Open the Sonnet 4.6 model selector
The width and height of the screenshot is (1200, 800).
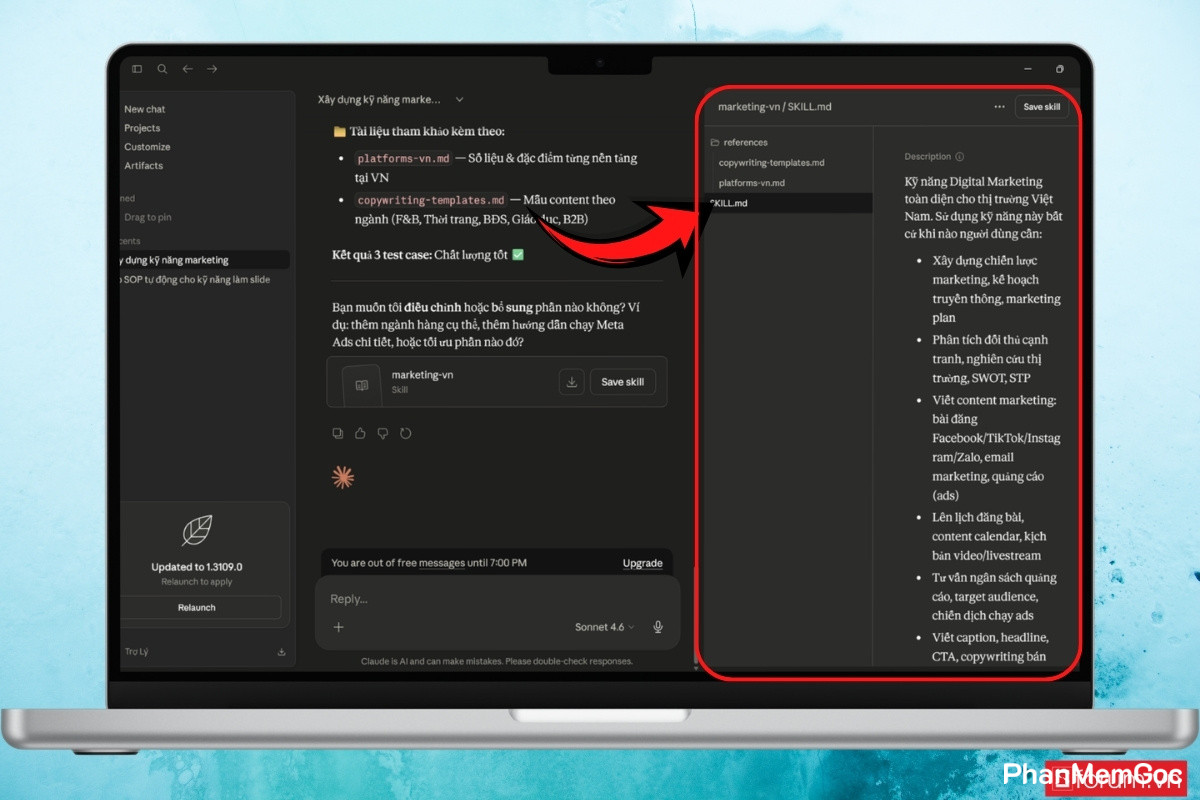(604, 627)
